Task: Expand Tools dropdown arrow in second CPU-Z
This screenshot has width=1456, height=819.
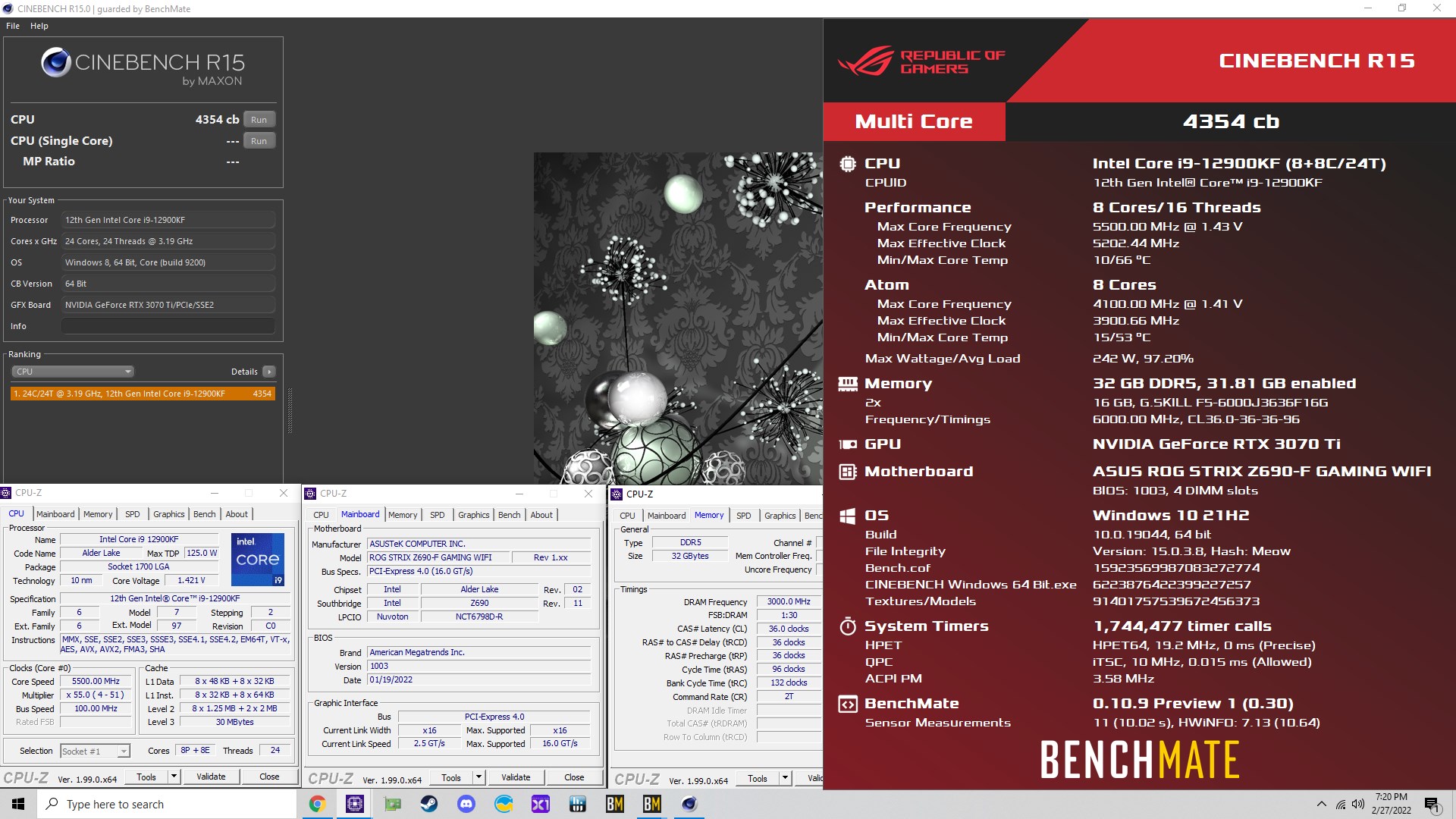Action: [x=479, y=778]
